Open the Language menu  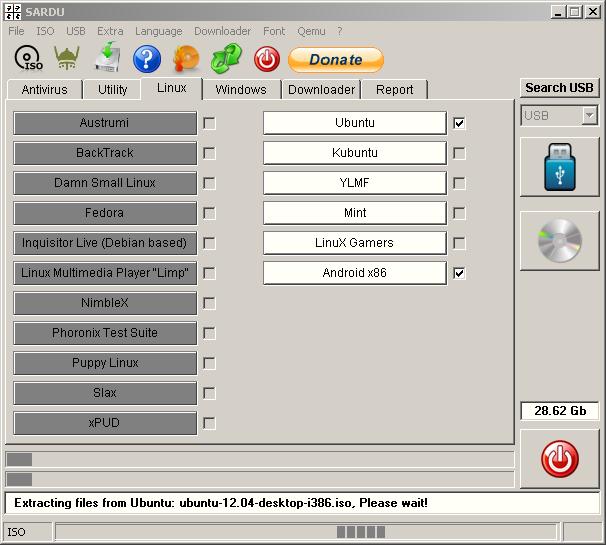click(x=158, y=31)
